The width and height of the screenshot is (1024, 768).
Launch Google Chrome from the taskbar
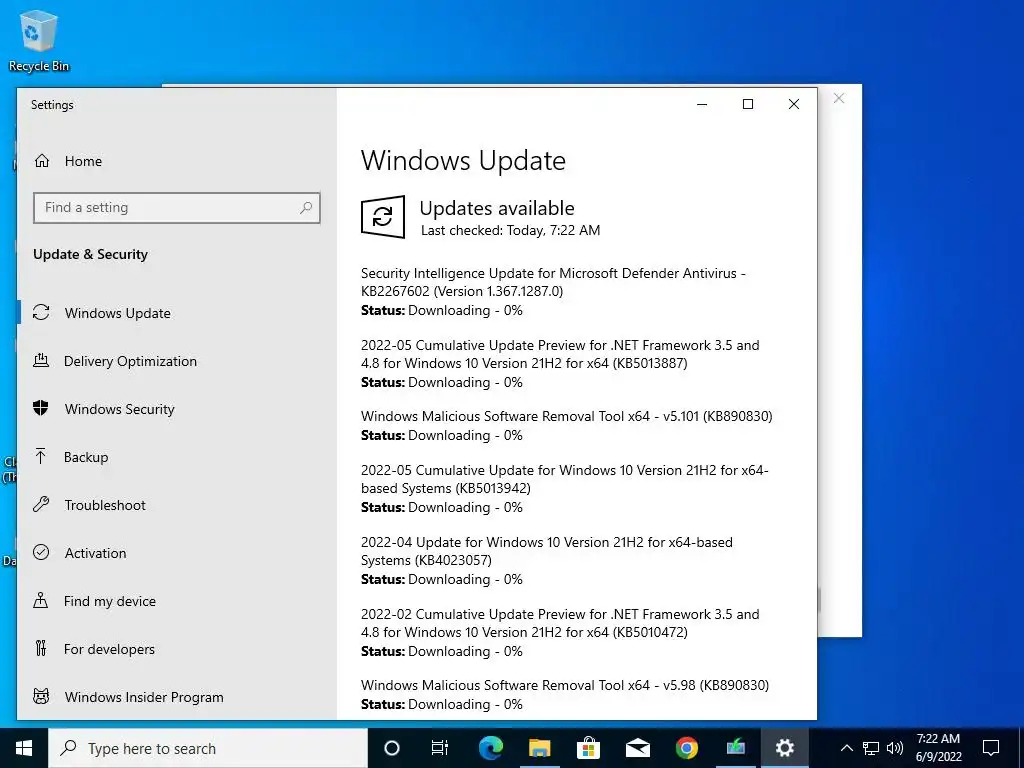point(686,748)
